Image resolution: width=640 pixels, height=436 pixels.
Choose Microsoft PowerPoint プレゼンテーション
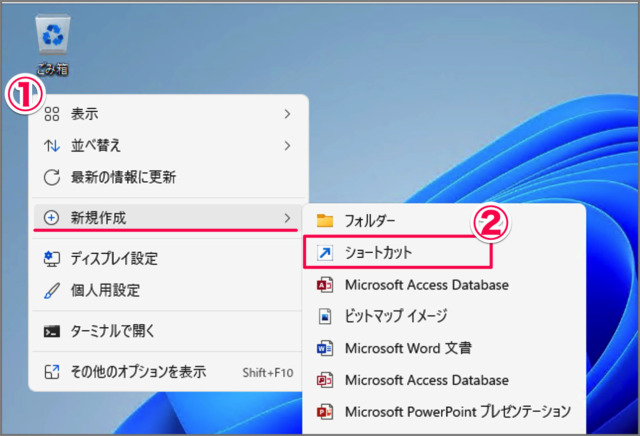click(444, 412)
